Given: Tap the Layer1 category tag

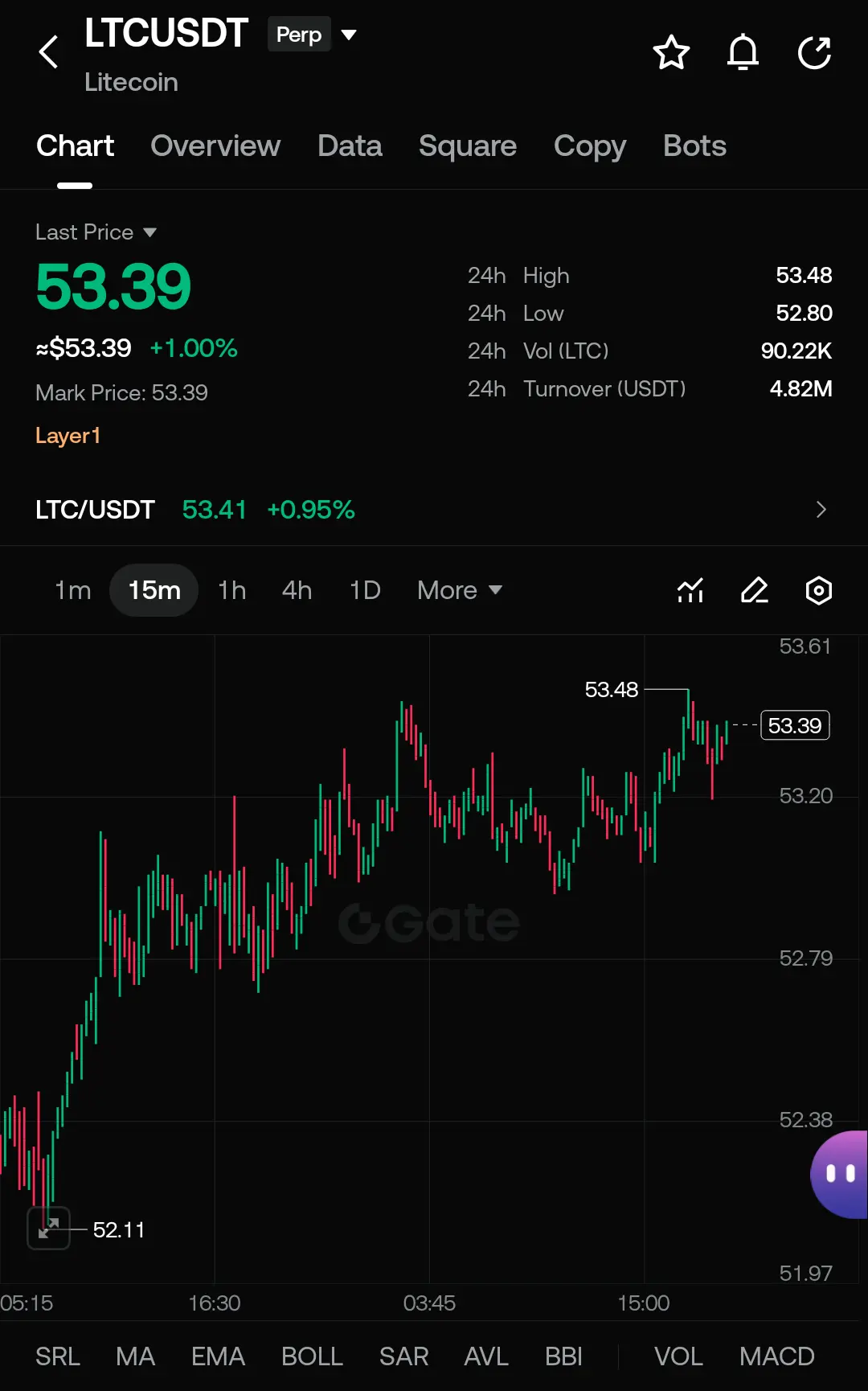Looking at the screenshot, I should [x=68, y=436].
